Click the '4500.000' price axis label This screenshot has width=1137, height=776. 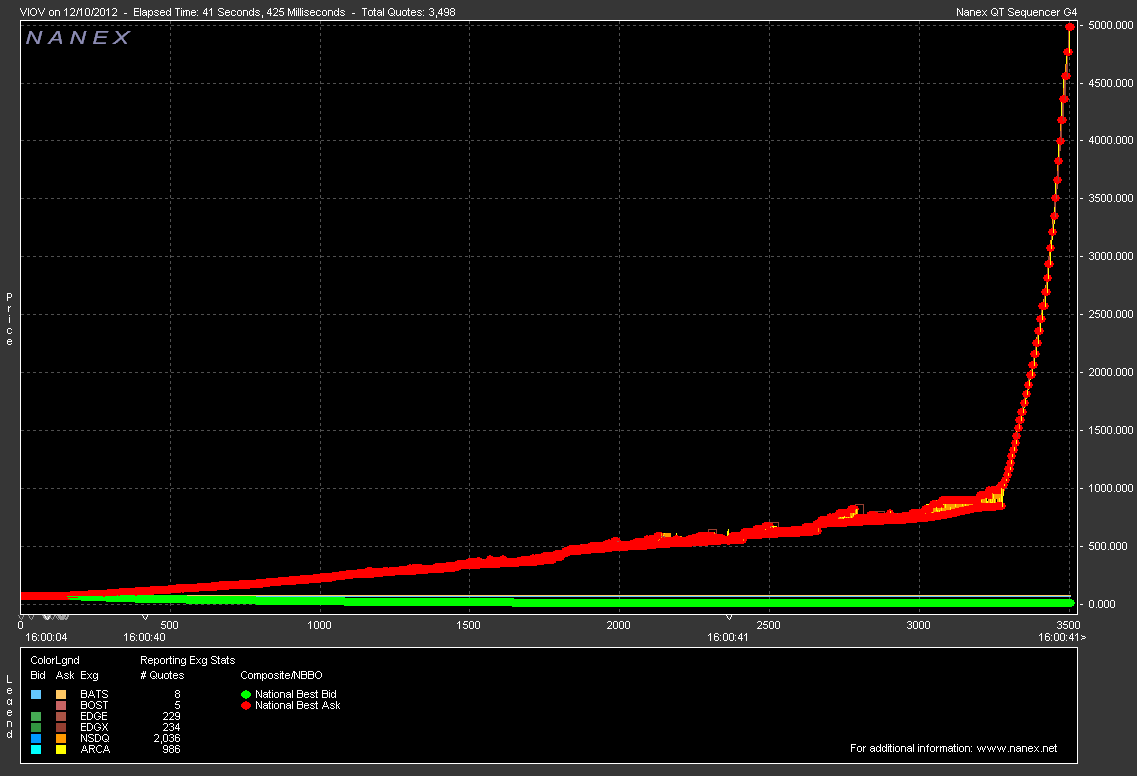tap(1111, 83)
